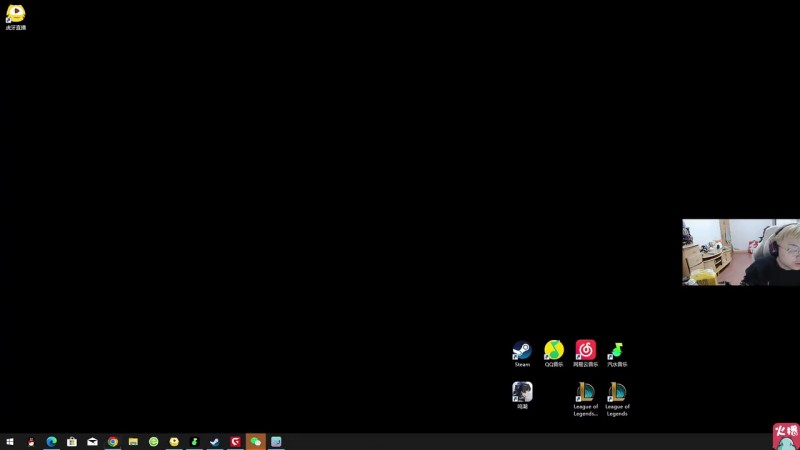Open the 汽水音乐 desktop shortcut
Viewport: 800px width, 450px height.
point(617,351)
